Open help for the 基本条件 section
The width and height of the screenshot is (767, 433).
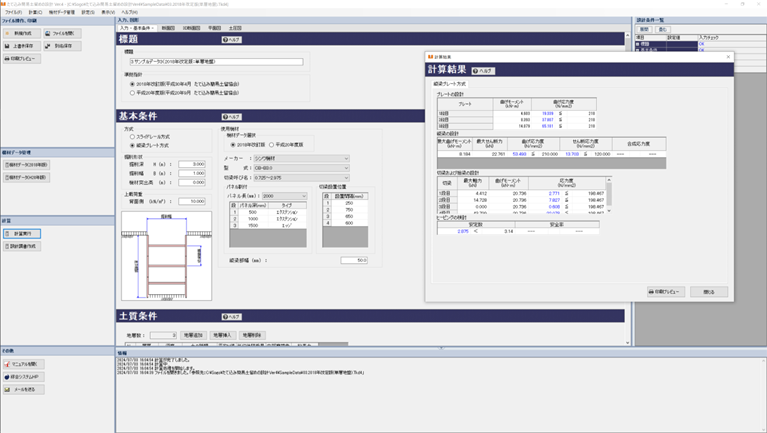tap(231, 117)
